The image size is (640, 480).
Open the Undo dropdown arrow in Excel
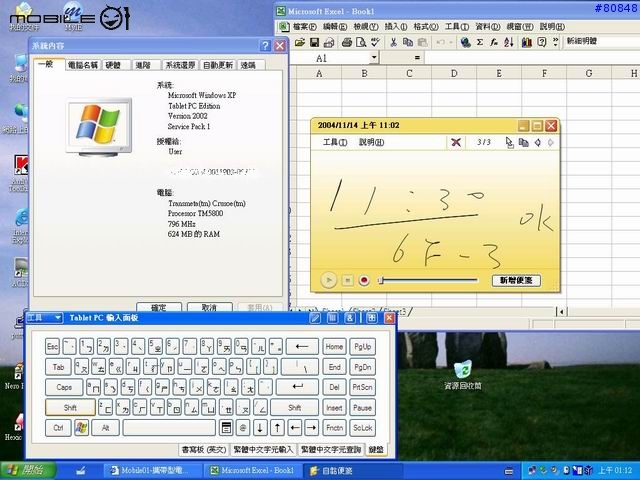tap(451, 42)
